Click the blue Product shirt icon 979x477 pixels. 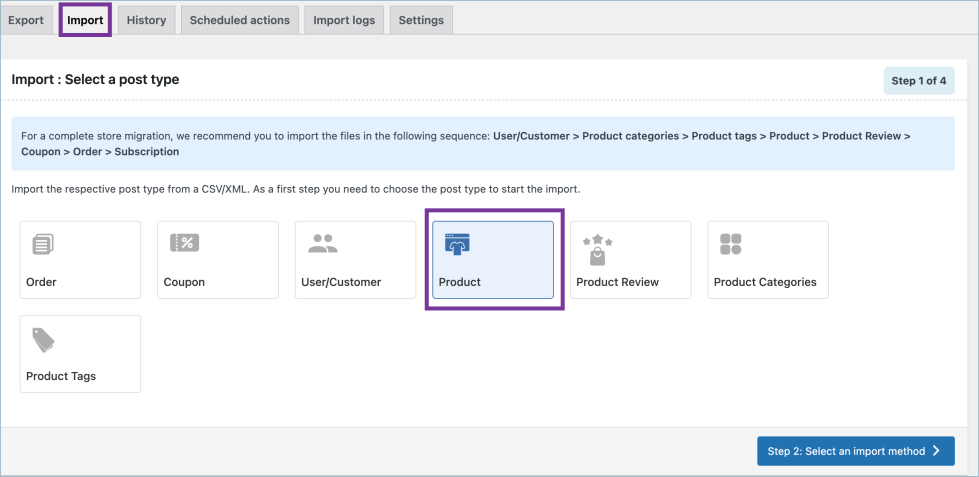click(x=457, y=243)
